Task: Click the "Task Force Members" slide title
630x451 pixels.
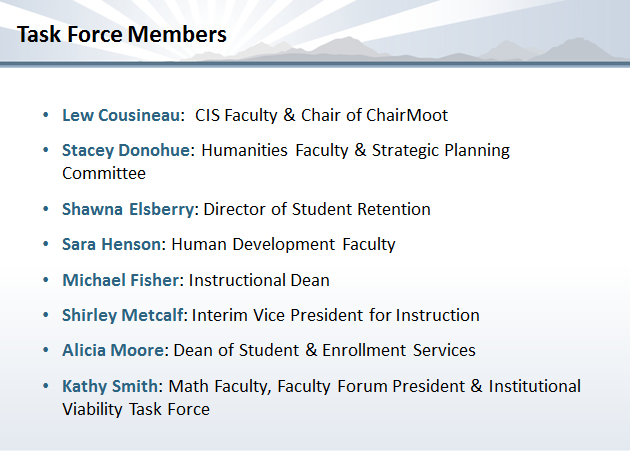Action: point(122,35)
